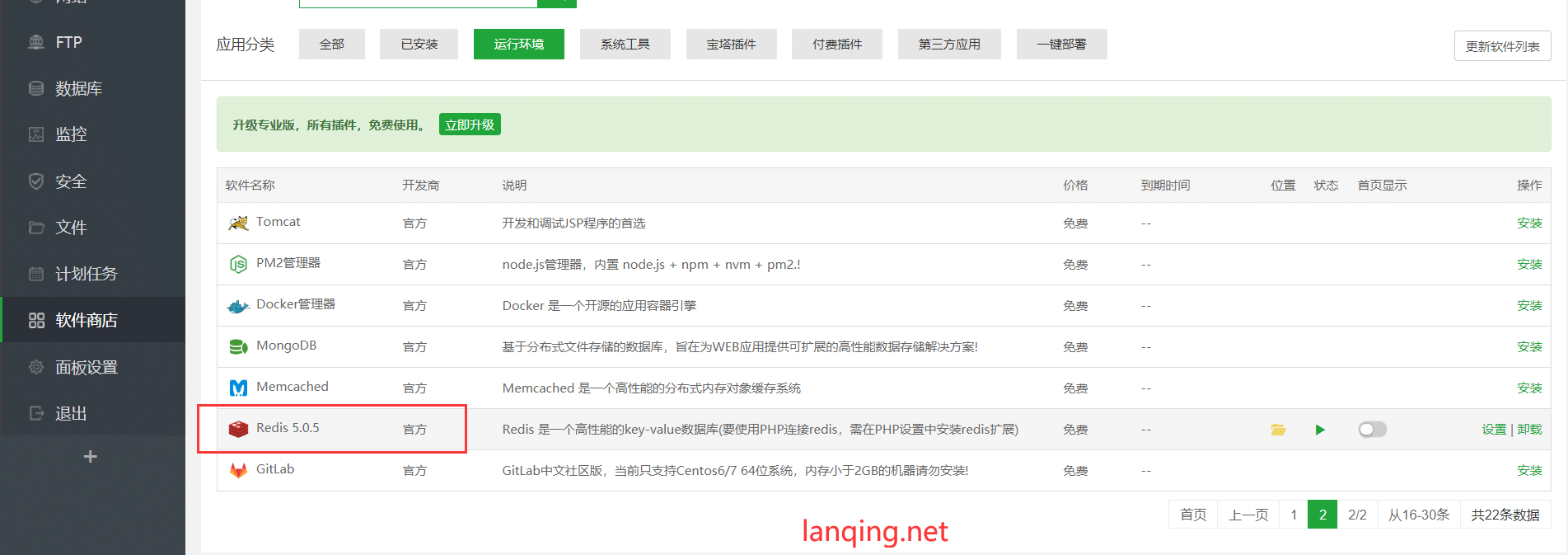The height and width of the screenshot is (555, 1568).
Task: Click the Tomcat cat icon
Action: 238,223
